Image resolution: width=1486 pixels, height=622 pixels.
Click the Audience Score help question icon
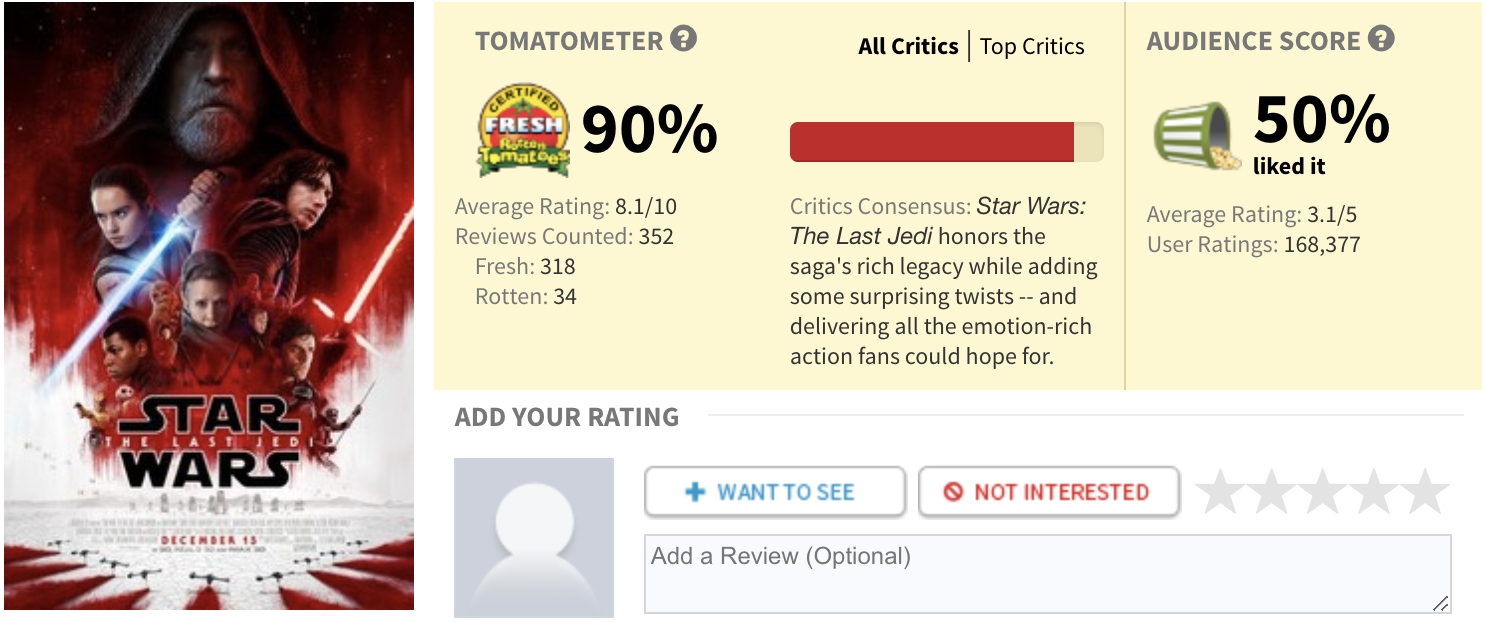[1382, 40]
